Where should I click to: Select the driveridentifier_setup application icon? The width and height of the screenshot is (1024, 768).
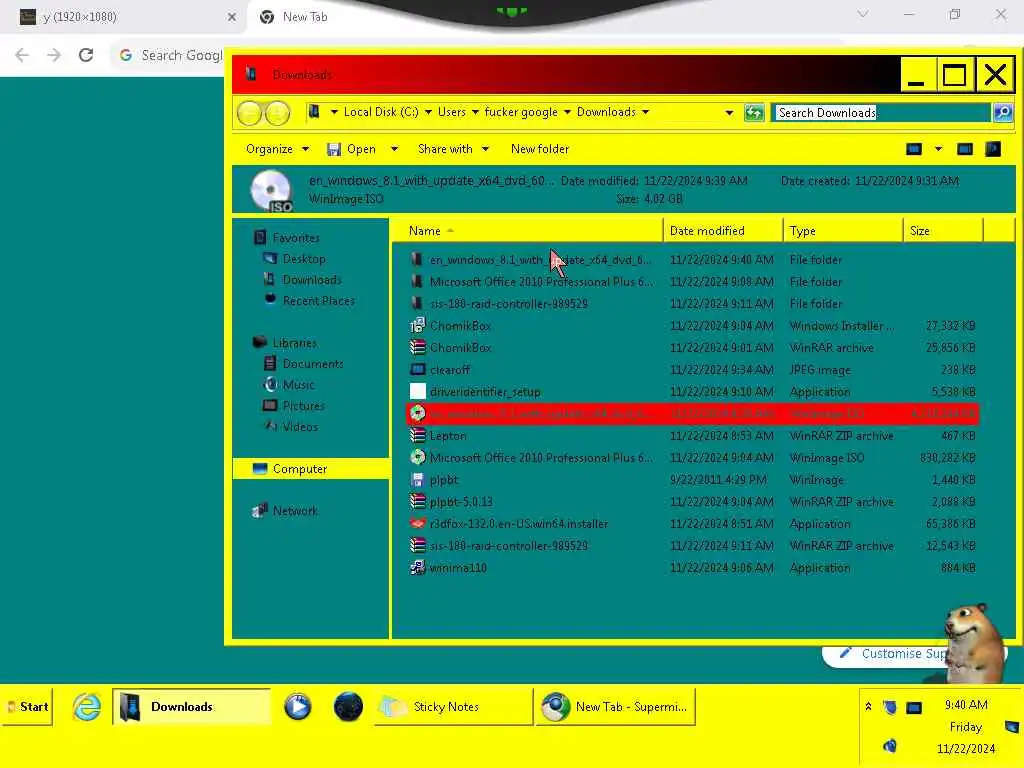(417, 391)
